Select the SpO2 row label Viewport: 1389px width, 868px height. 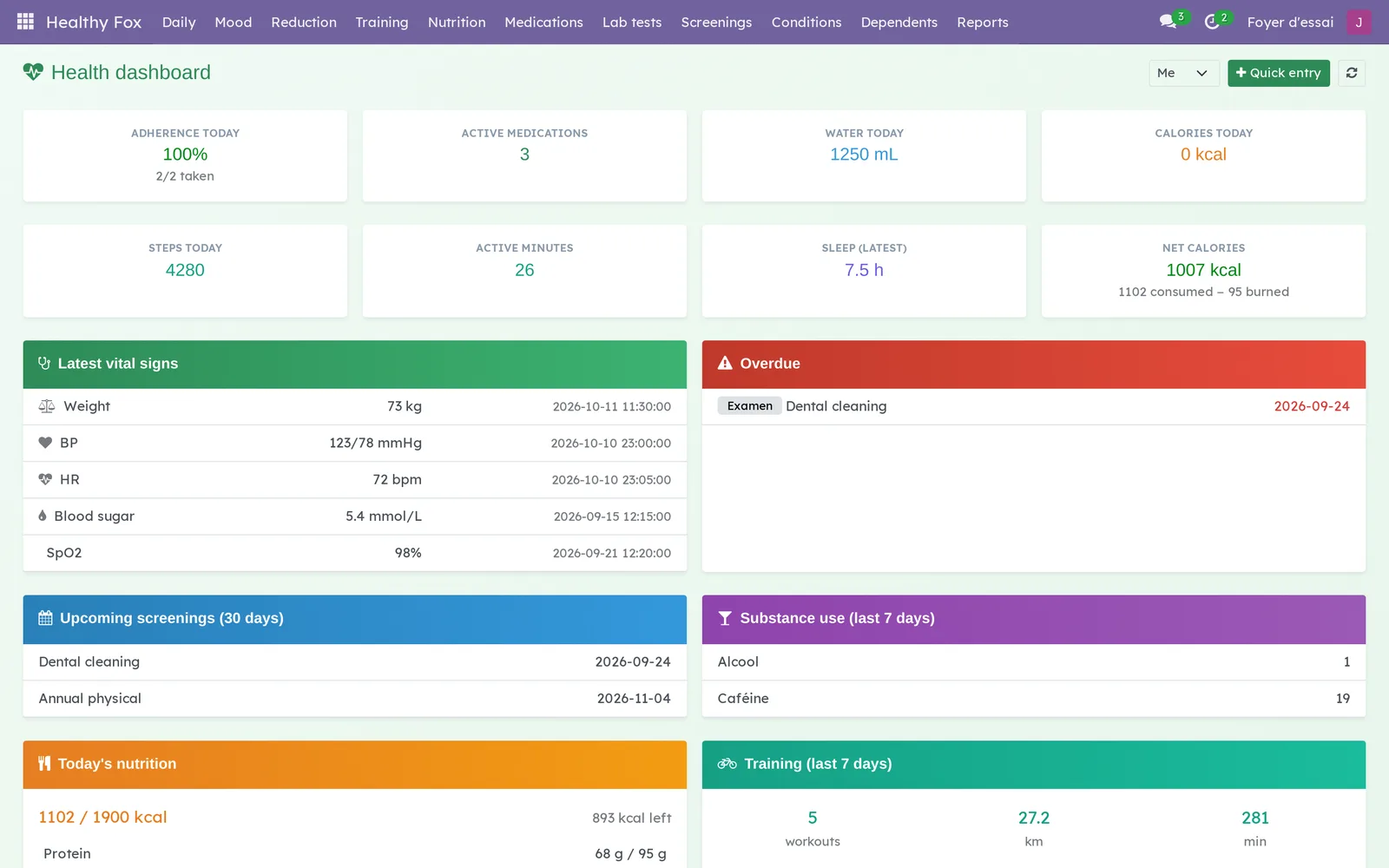click(64, 553)
